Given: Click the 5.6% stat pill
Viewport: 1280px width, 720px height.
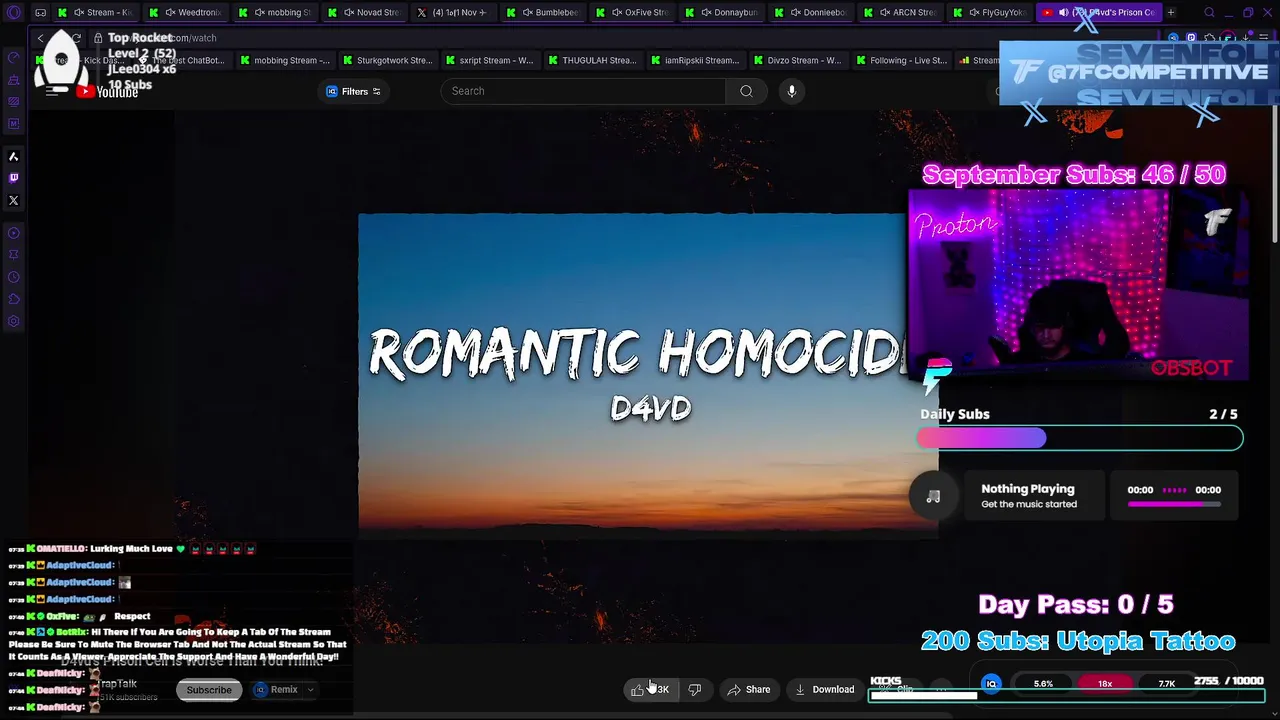Looking at the screenshot, I should pyautogui.click(x=1043, y=684).
